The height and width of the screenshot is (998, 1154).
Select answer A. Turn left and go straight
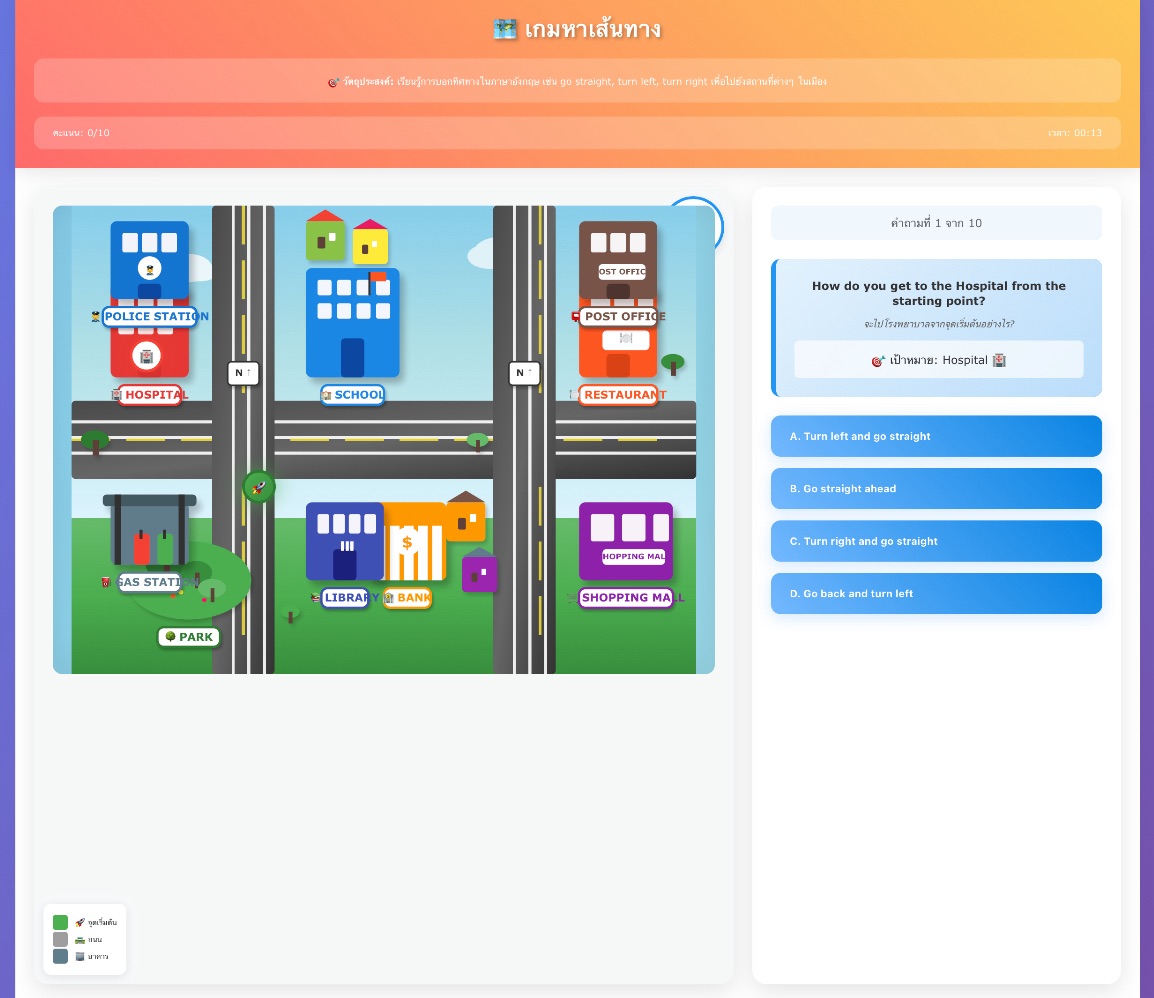tap(936, 436)
